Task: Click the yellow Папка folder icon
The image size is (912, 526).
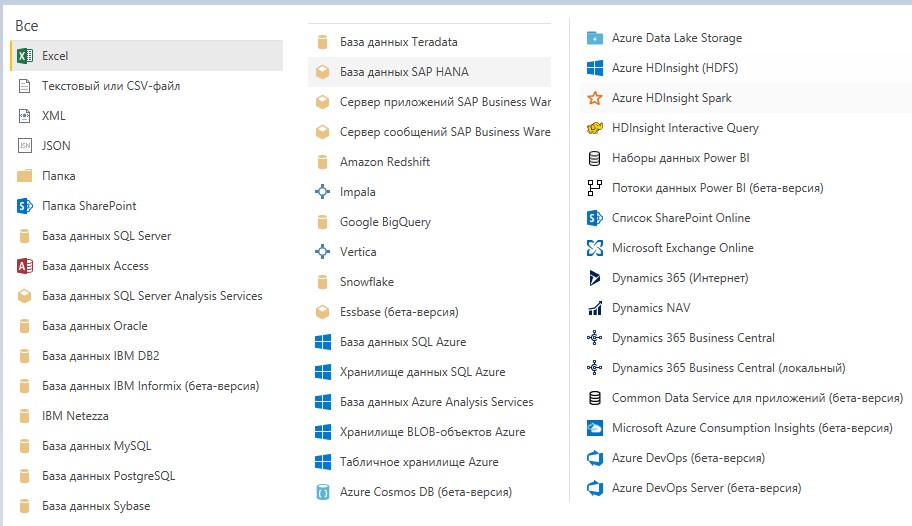Action: tap(24, 176)
